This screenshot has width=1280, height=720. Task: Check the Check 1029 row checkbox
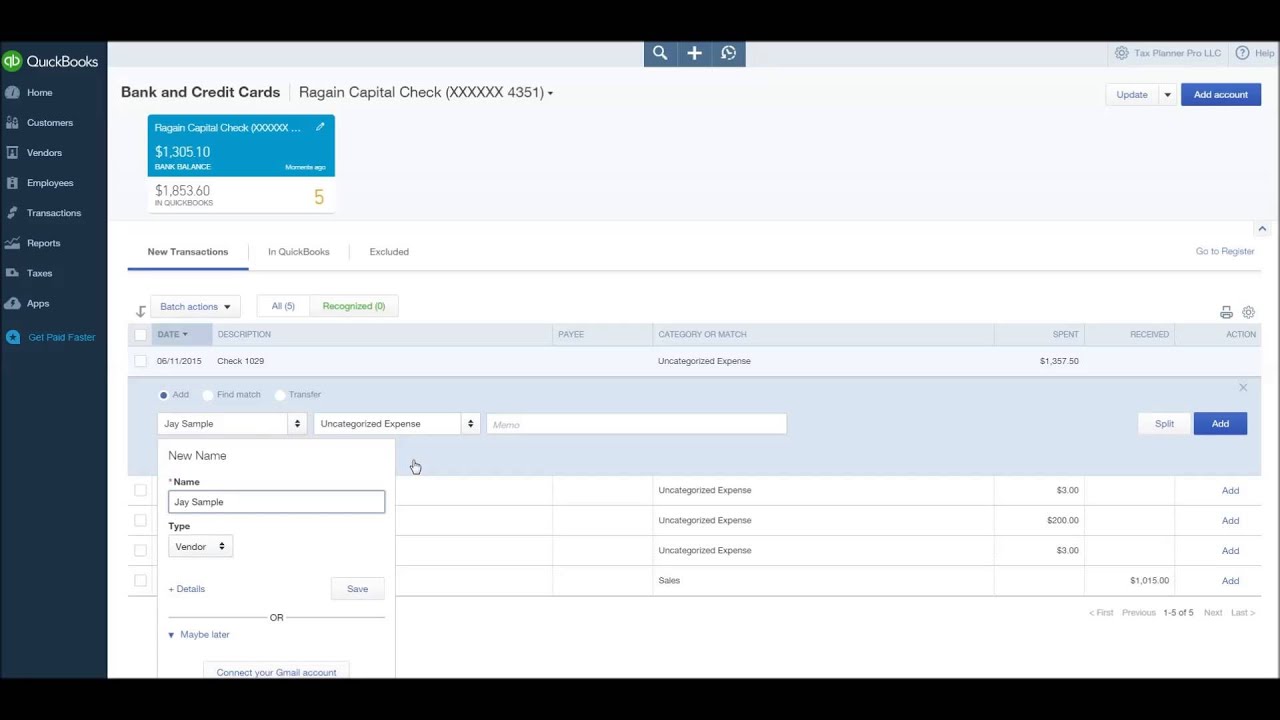point(140,361)
